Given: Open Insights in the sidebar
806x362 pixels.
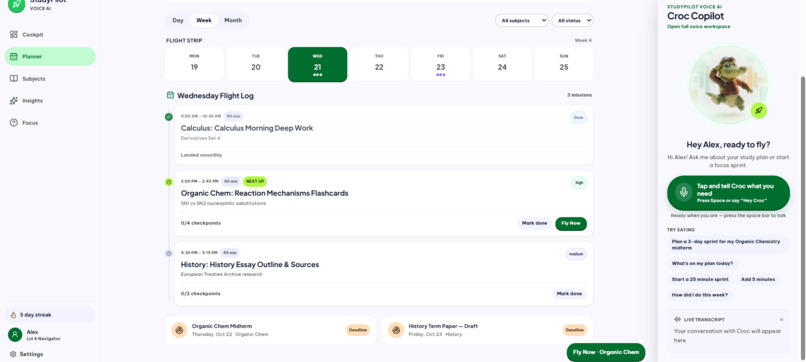Looking at the screenshot, I should click(50, 101).
